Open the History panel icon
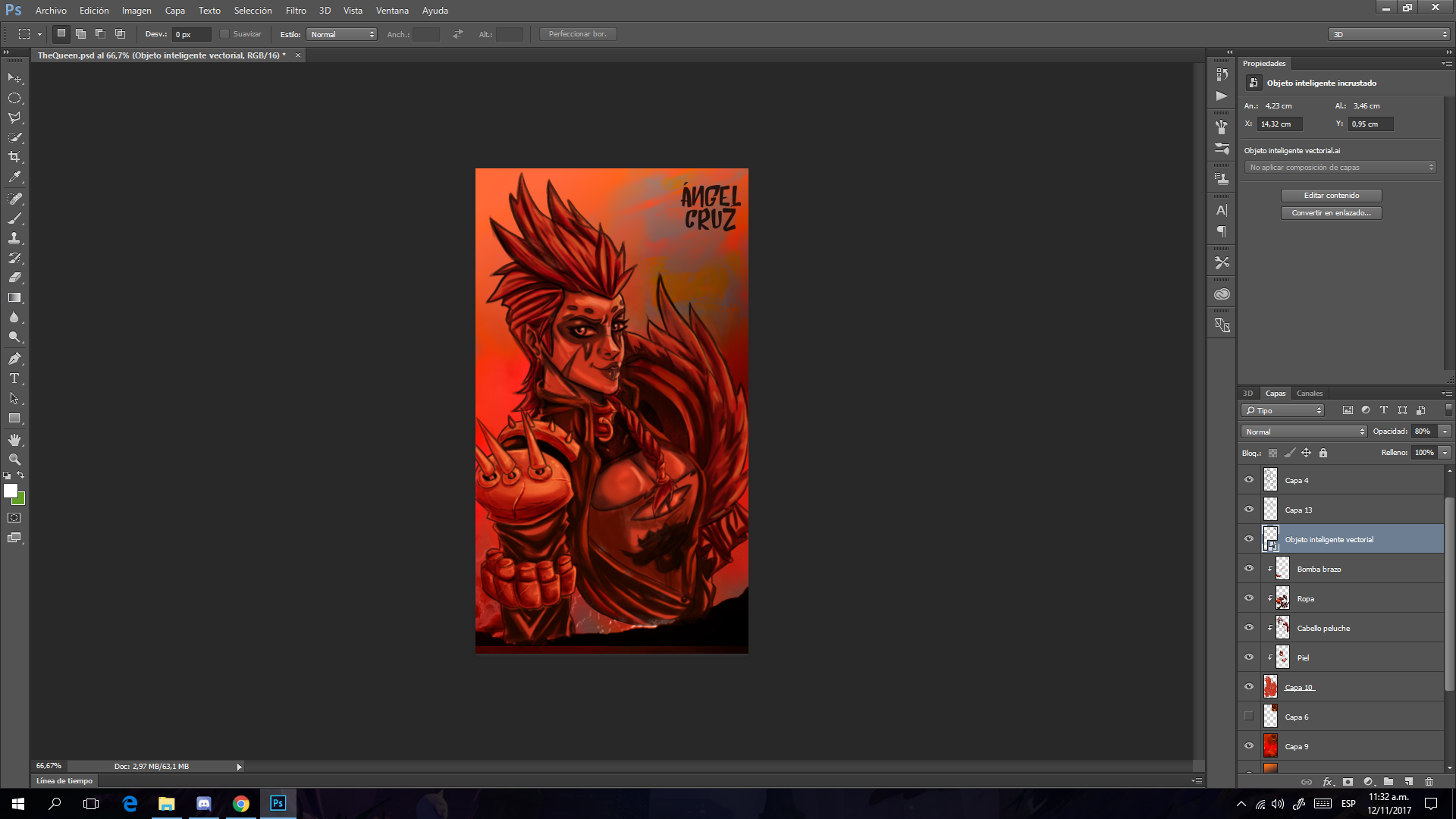 [x=1222, y=74]
